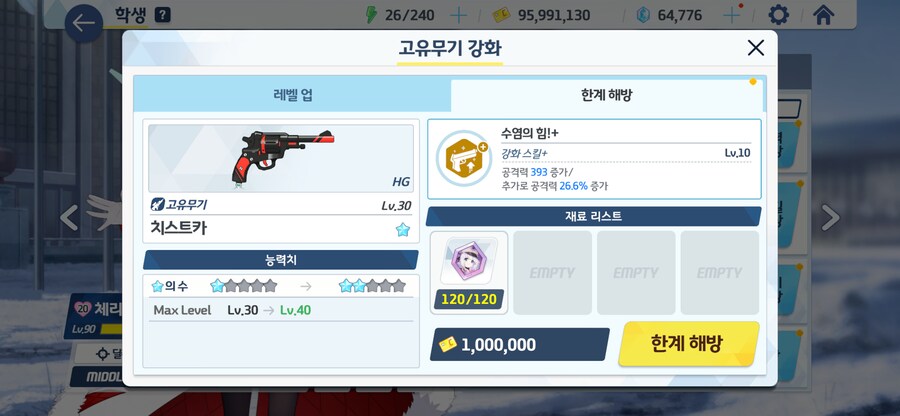Buy pyroxene with the plus next to 64,776
This screenshot has height=416, width=900.
click(x=732, y=15)
